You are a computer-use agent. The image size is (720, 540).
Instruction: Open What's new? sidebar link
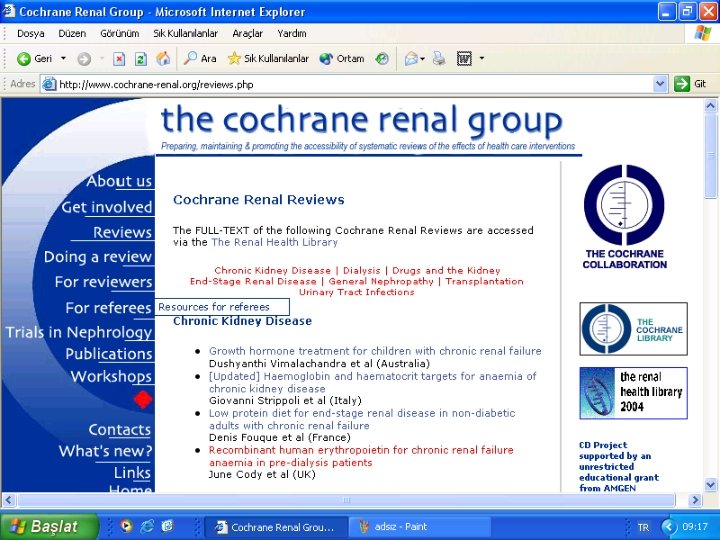105,451
